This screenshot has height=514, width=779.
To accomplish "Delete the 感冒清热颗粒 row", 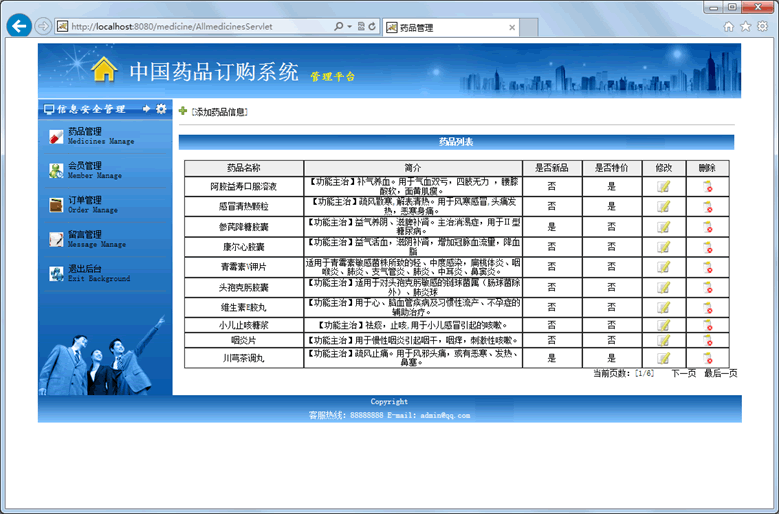I will click(x=707, y=207).
